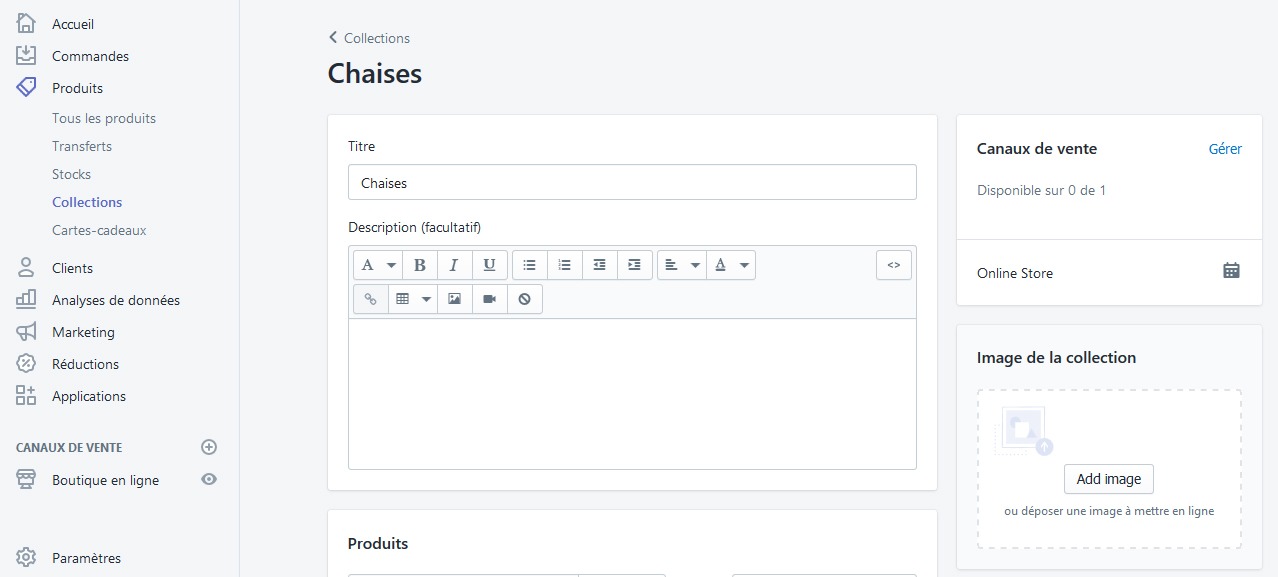Click the Titre input field
The height and width of the screenshot is (577, 1278).
click(x=632, y=183)
